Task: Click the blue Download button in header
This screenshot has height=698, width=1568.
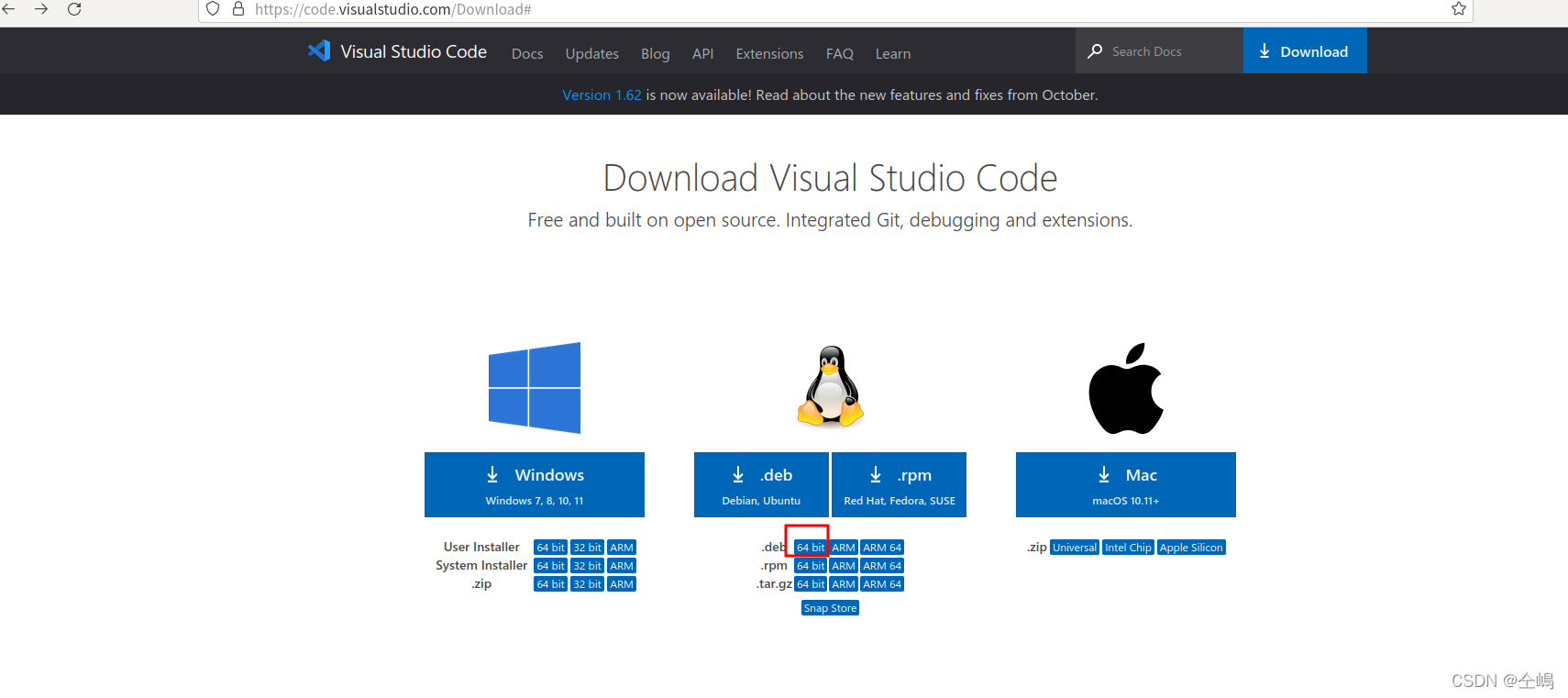Action: coord(1305,50)
